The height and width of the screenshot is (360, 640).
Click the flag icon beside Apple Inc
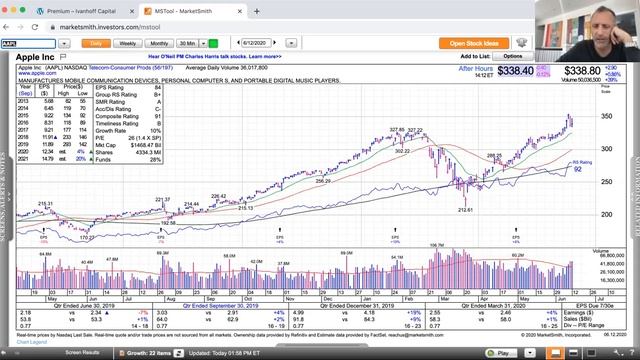[63, 57]
